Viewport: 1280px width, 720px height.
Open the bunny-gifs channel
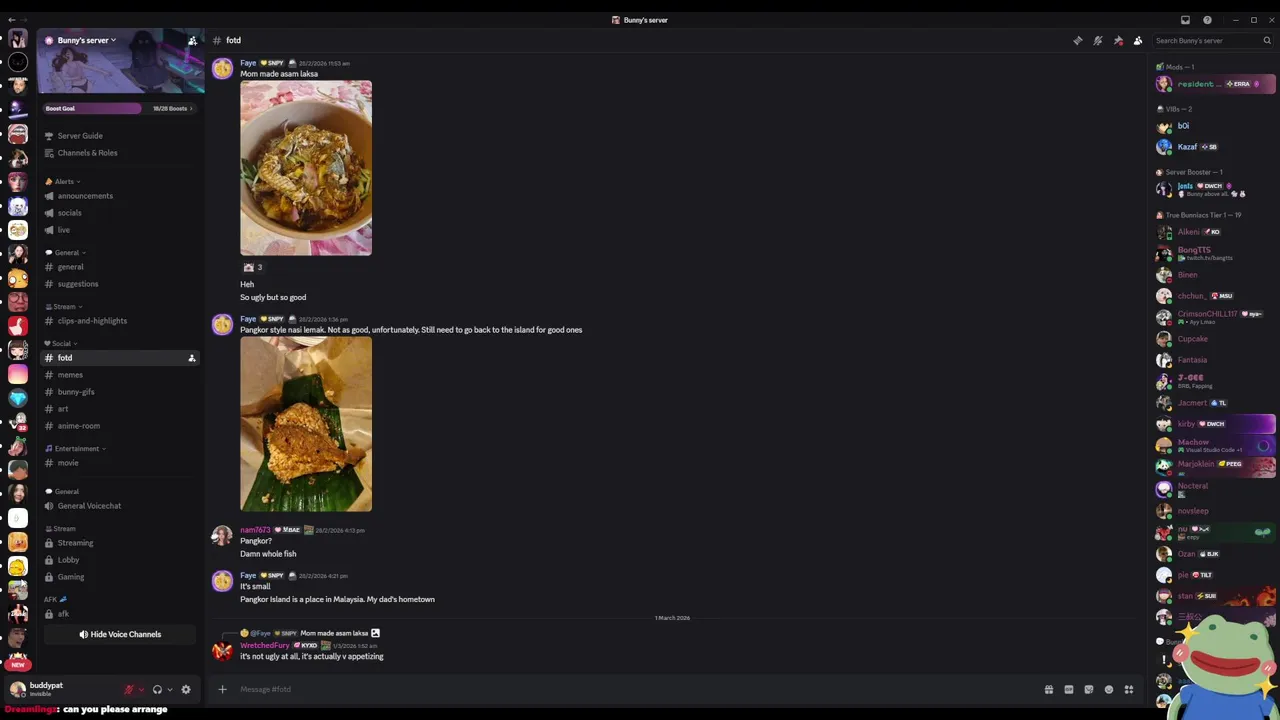pyautogui.click(x=76, y=392)
